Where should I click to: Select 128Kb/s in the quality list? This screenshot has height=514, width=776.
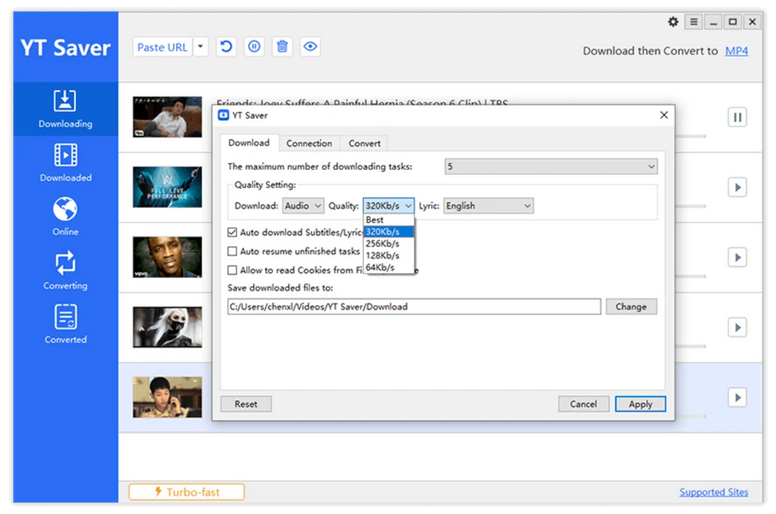coord(388,255)
